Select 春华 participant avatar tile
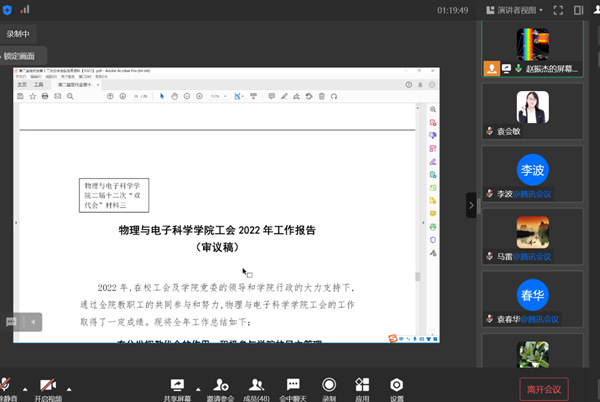600x402 pixels. [531, 297]
